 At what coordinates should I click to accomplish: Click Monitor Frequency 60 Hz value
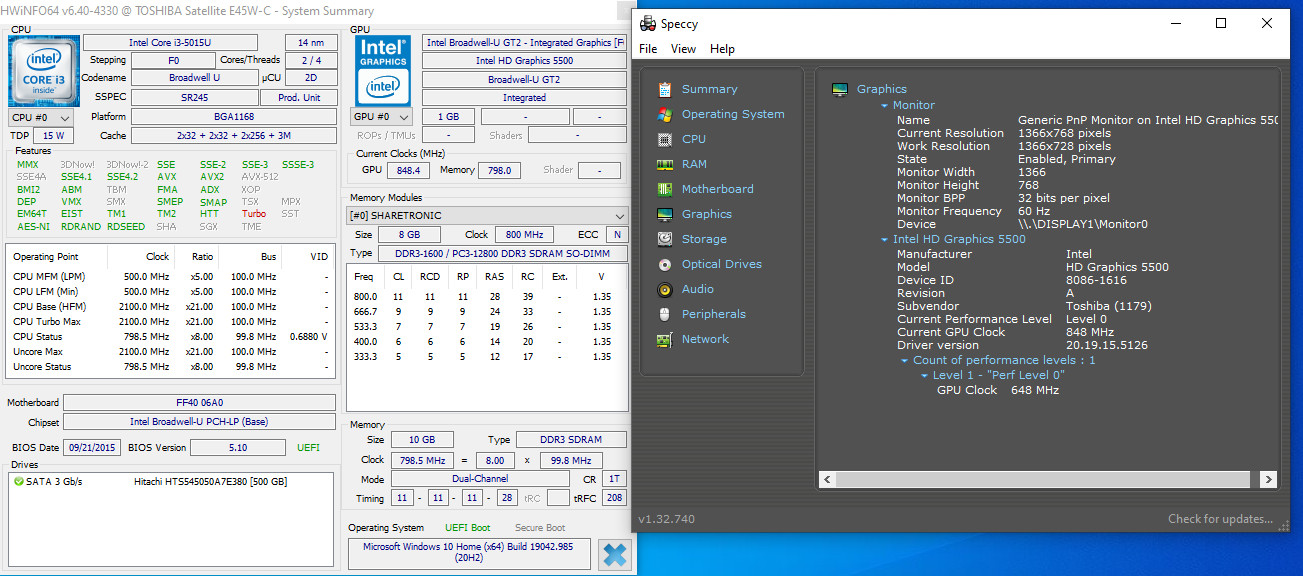click(x=1034, y=211)
